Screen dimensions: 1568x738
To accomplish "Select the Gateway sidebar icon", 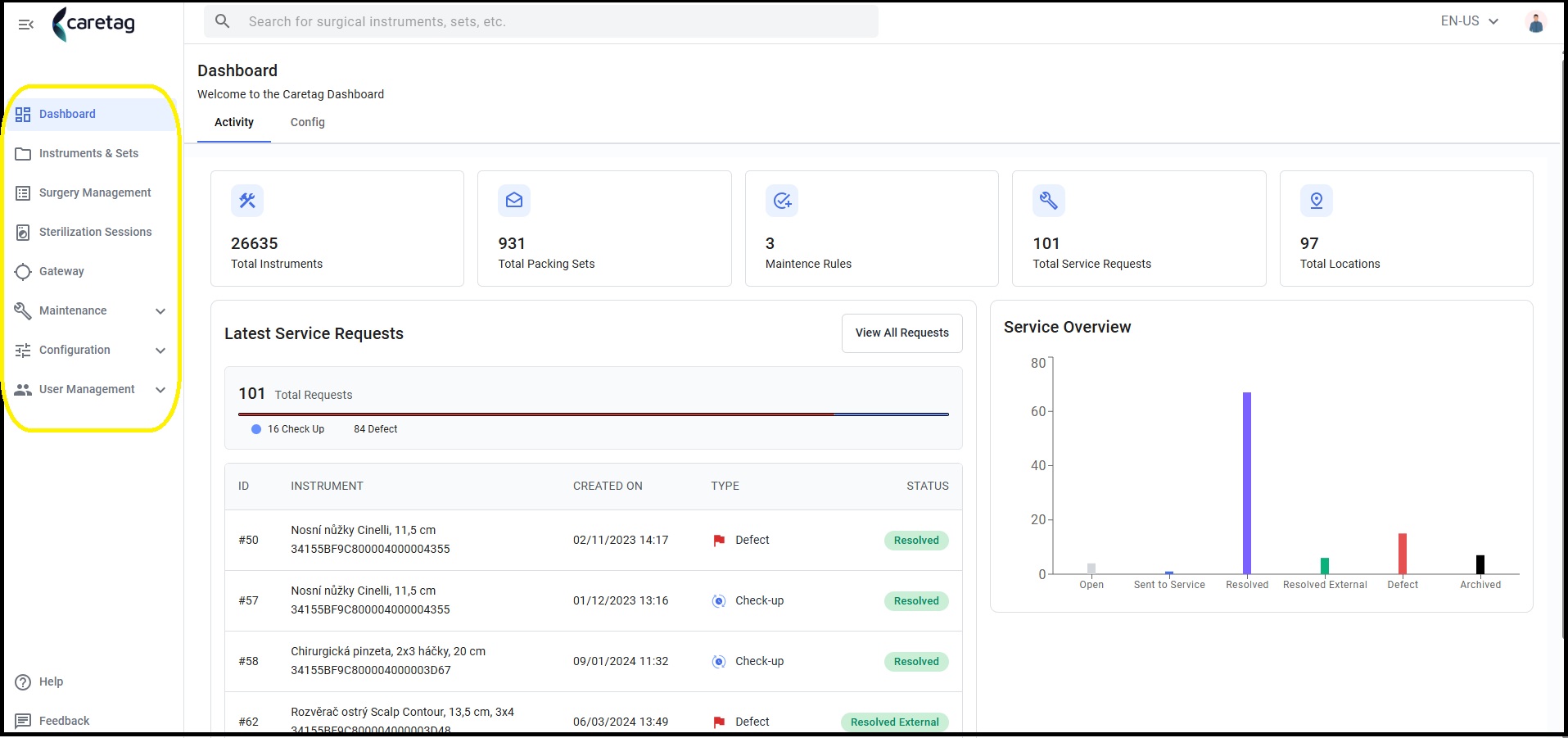I will point(23,272).
